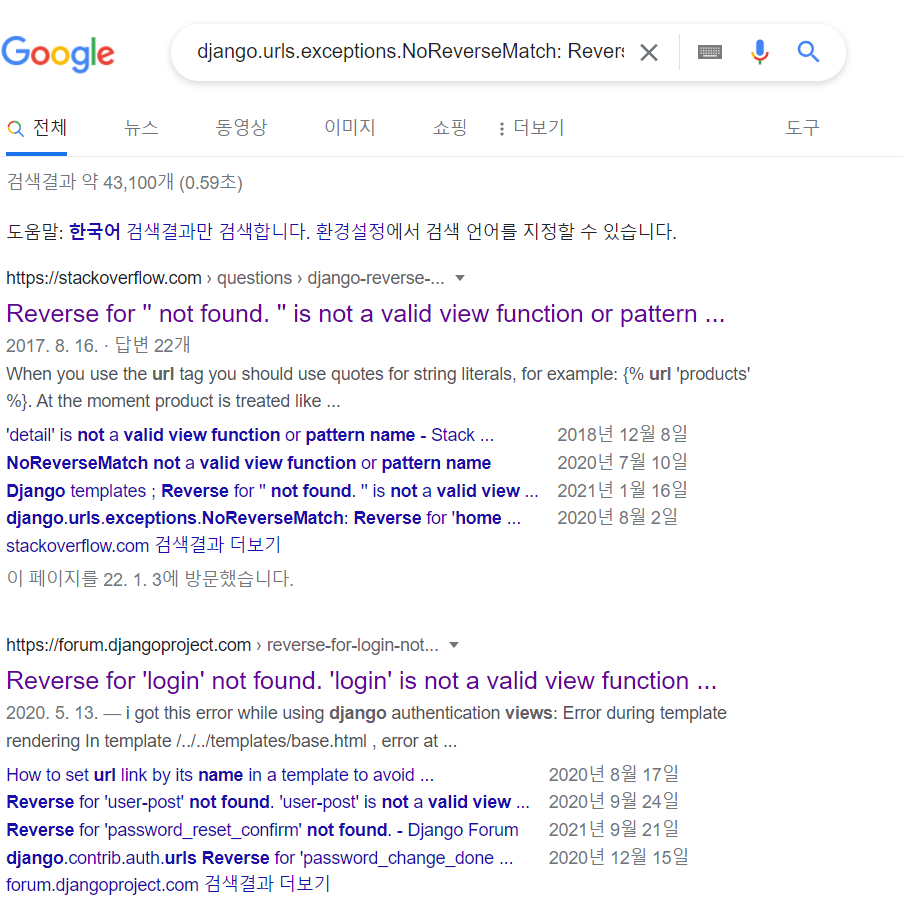Switch to the 이미지 tab

pos(349,127)
